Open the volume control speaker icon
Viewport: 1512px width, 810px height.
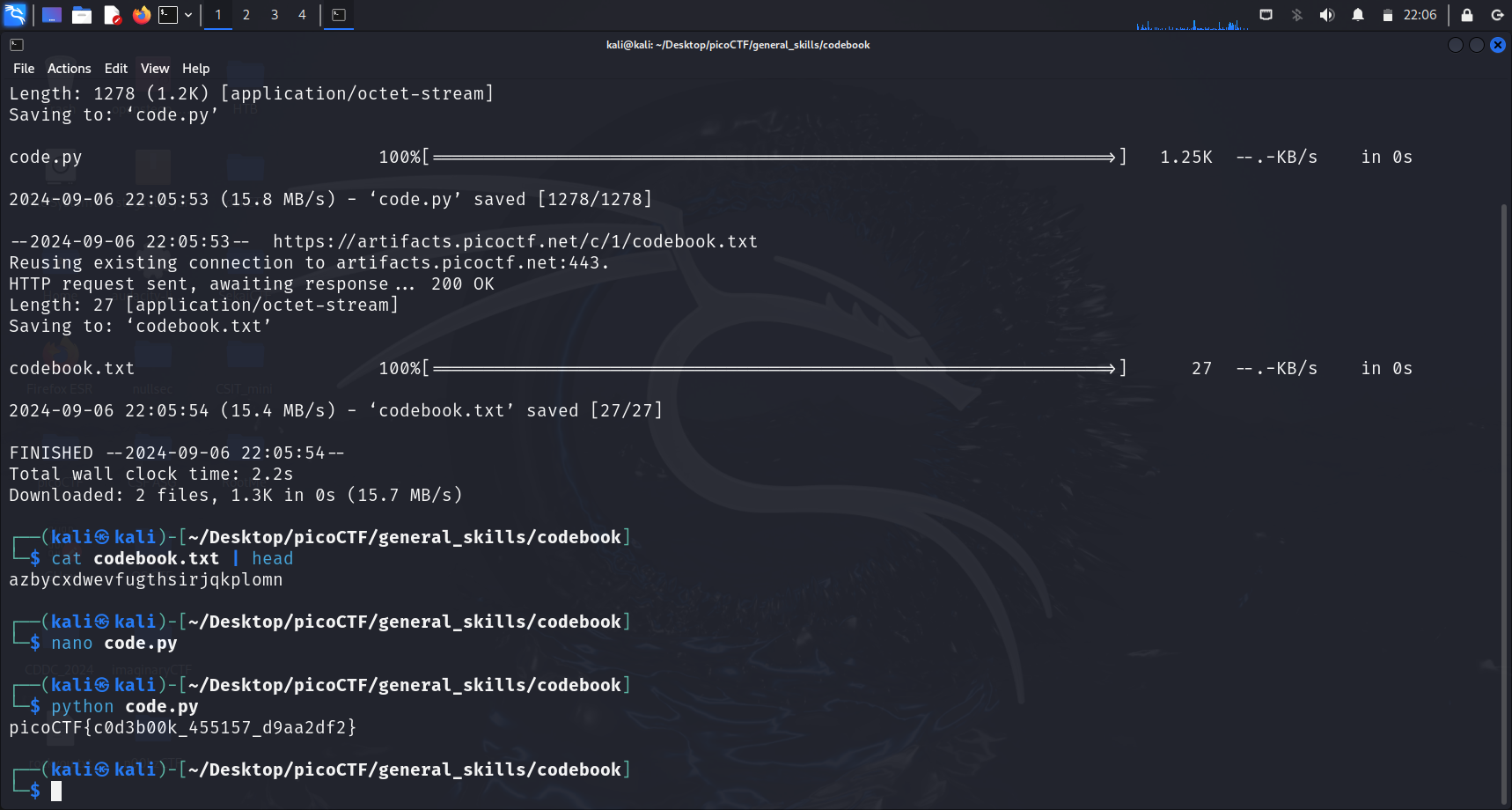coord(1327,15)
